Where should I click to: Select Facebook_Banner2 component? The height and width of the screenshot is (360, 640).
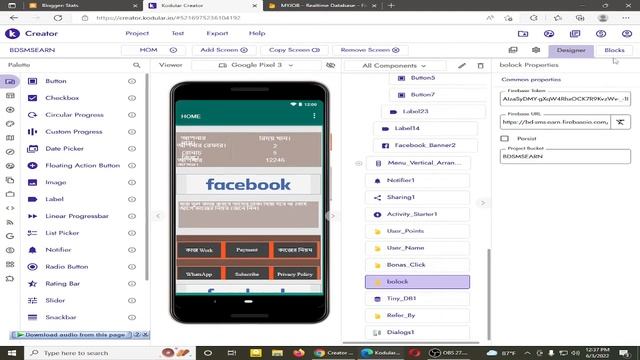(x=425, y=145)
